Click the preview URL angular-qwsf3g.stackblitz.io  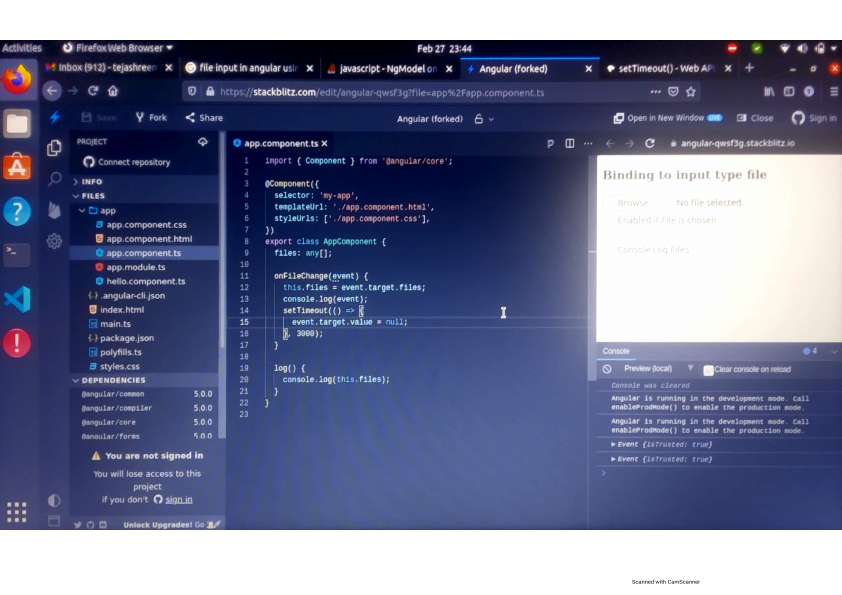coord(737,143)
